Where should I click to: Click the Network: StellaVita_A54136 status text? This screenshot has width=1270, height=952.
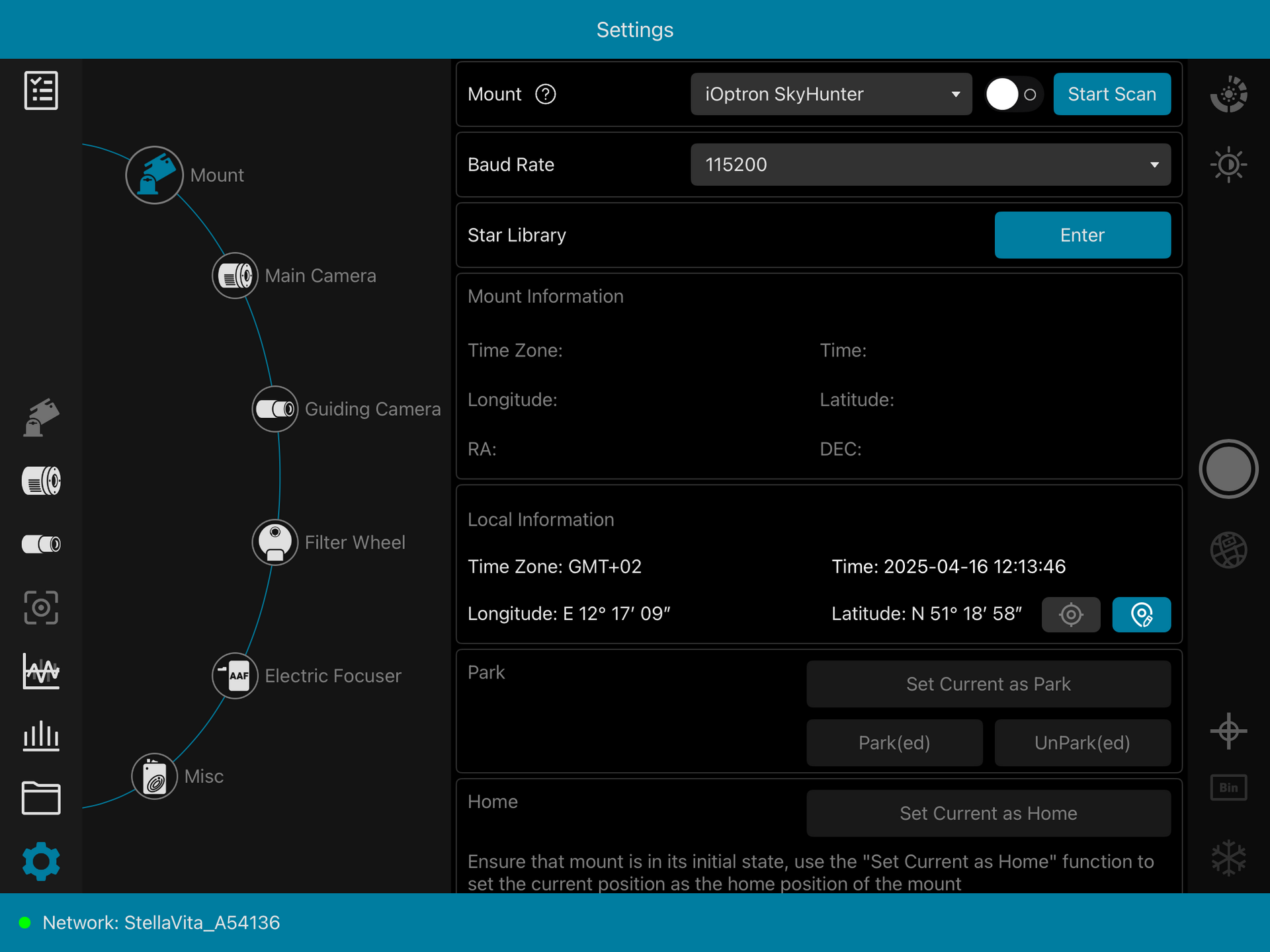(x=161, y=923)
